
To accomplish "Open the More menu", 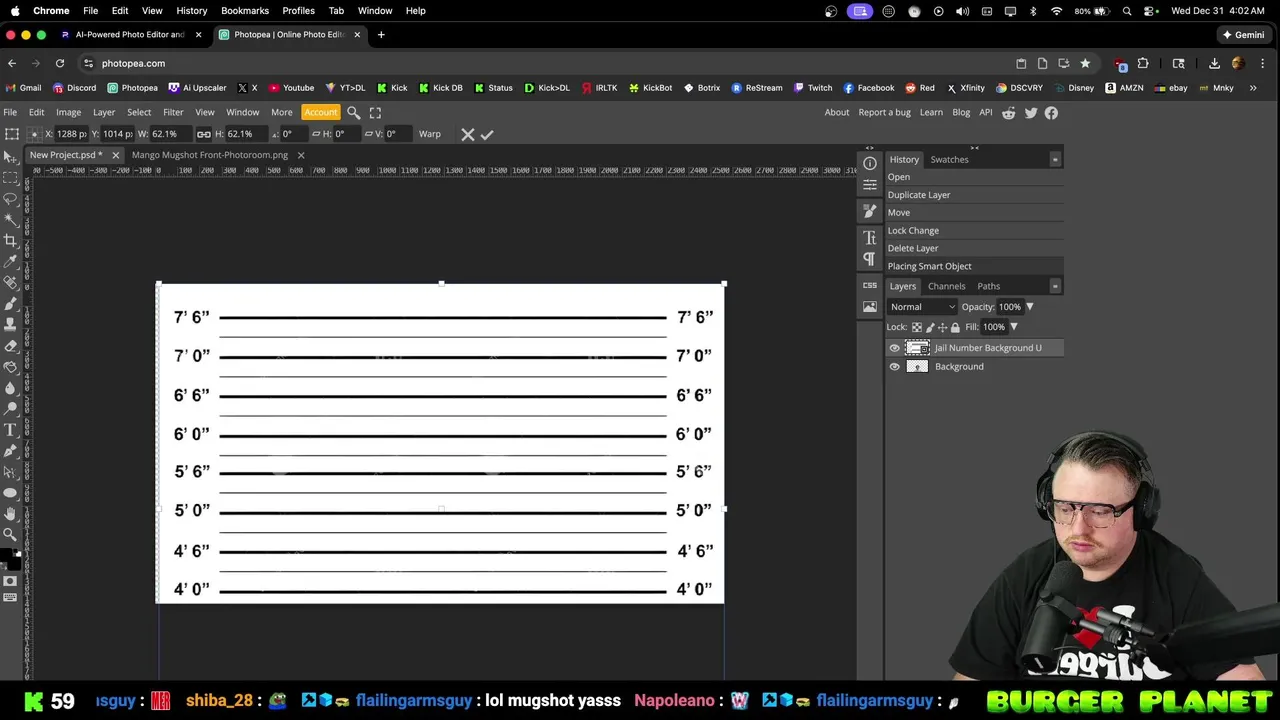I will 281,113.
